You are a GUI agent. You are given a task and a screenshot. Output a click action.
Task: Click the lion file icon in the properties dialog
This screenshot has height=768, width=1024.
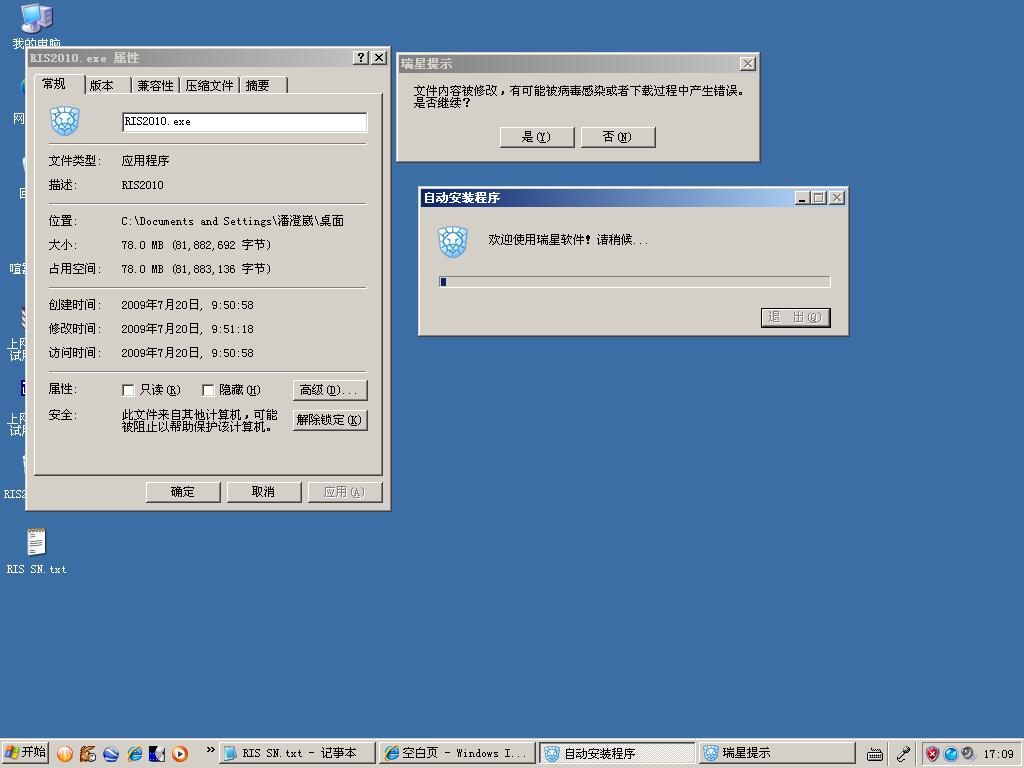[65, 122]
